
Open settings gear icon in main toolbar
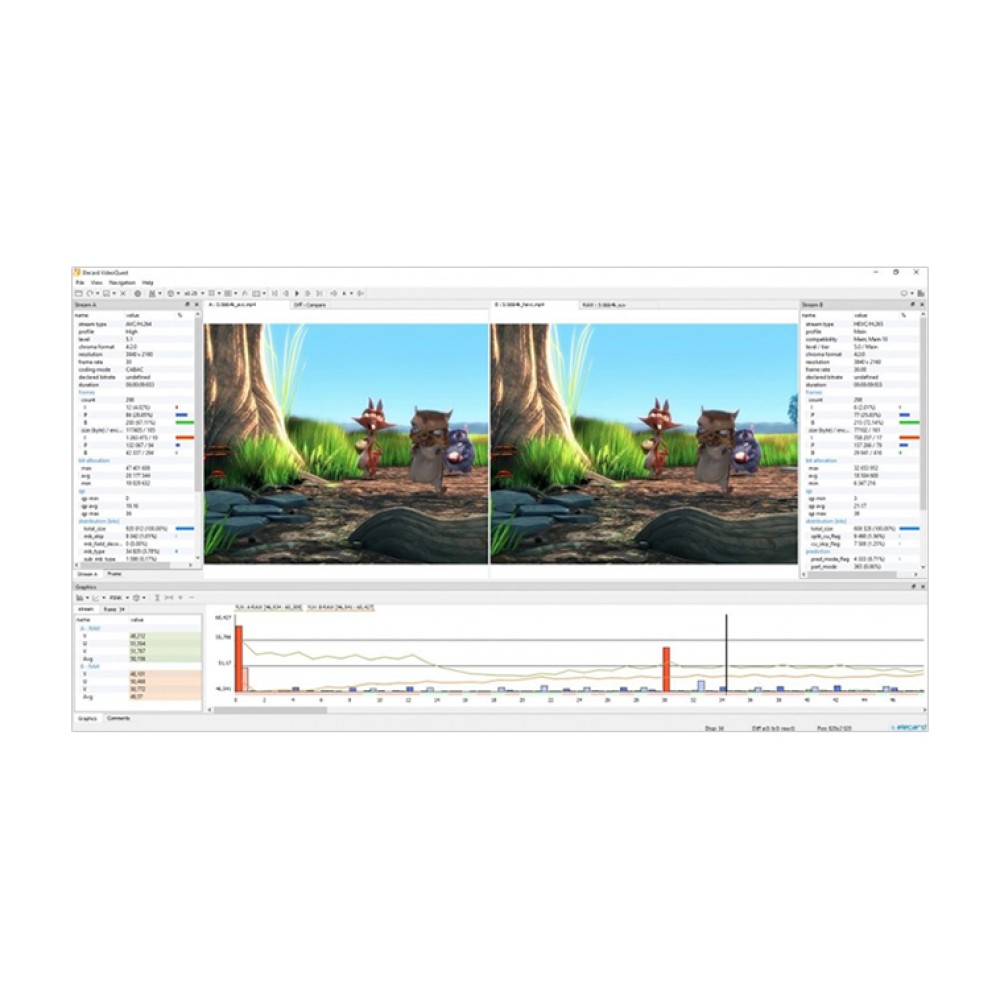(x=137, y=293)
